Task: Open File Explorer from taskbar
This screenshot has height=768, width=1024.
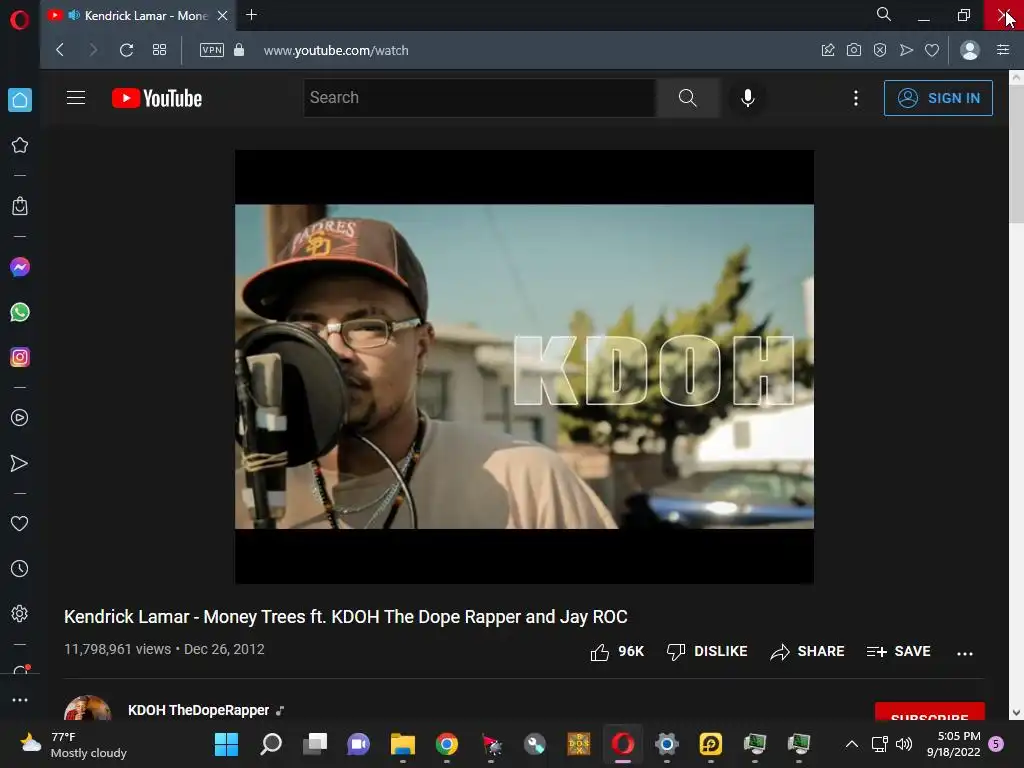Action: point(403,744)
